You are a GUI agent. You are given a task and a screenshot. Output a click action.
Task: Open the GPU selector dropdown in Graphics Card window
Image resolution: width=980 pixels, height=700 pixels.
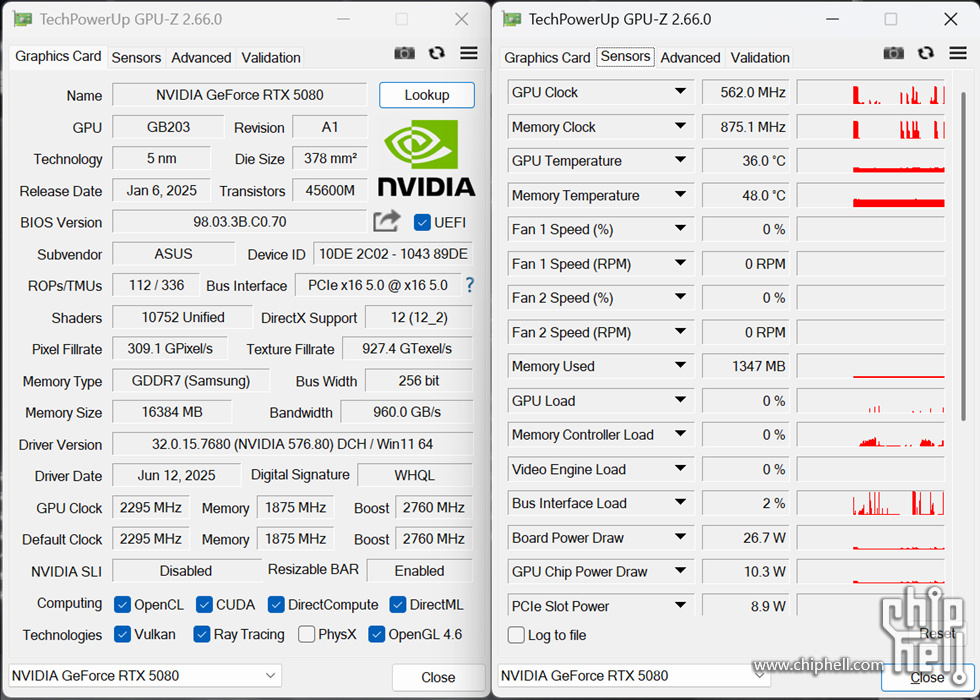tap(145, 676)
